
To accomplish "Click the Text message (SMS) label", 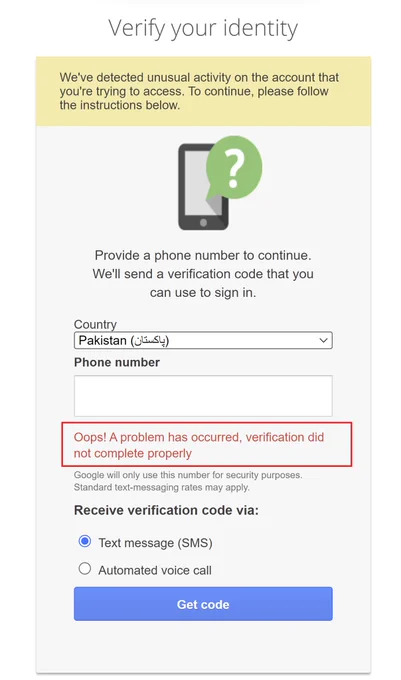I will pos(155,543).
